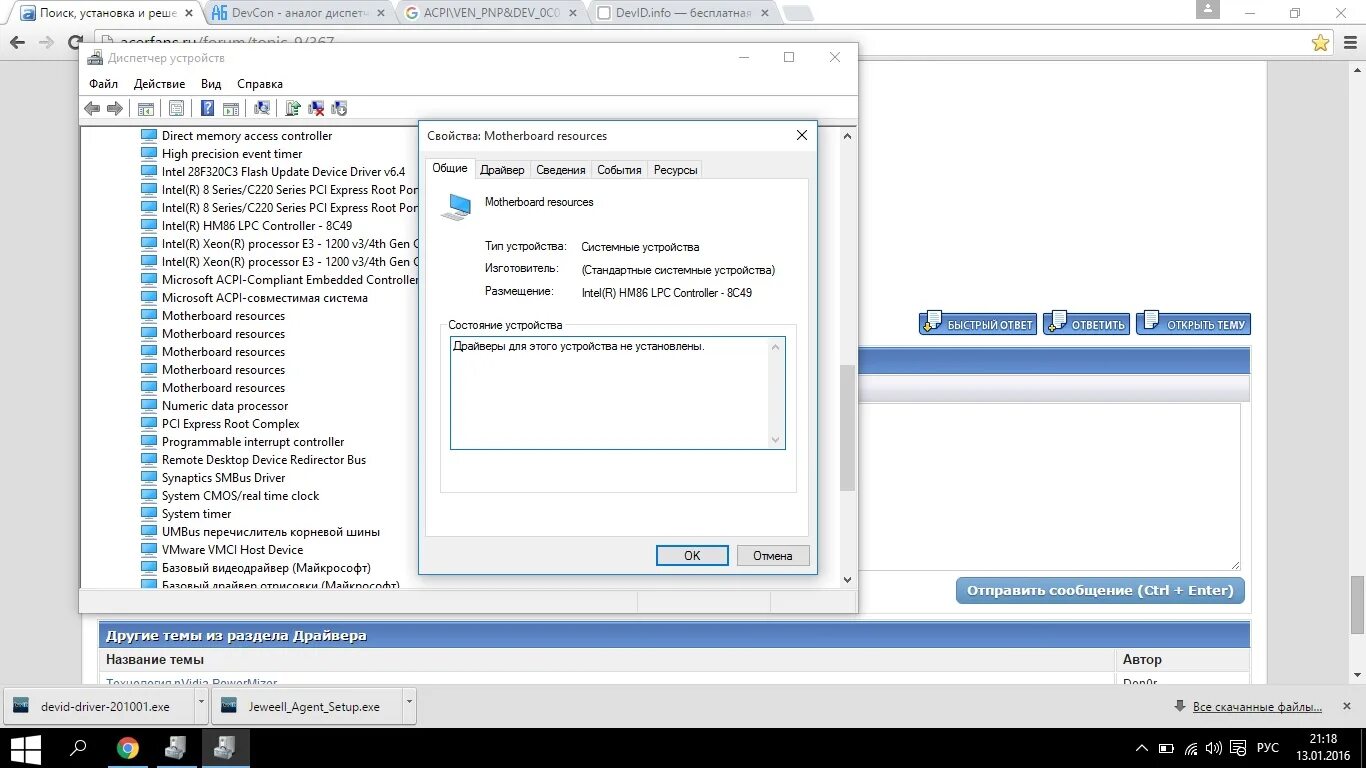
Task: Select PCI Express Root Complex device
Action: click(x=231, y=424)
